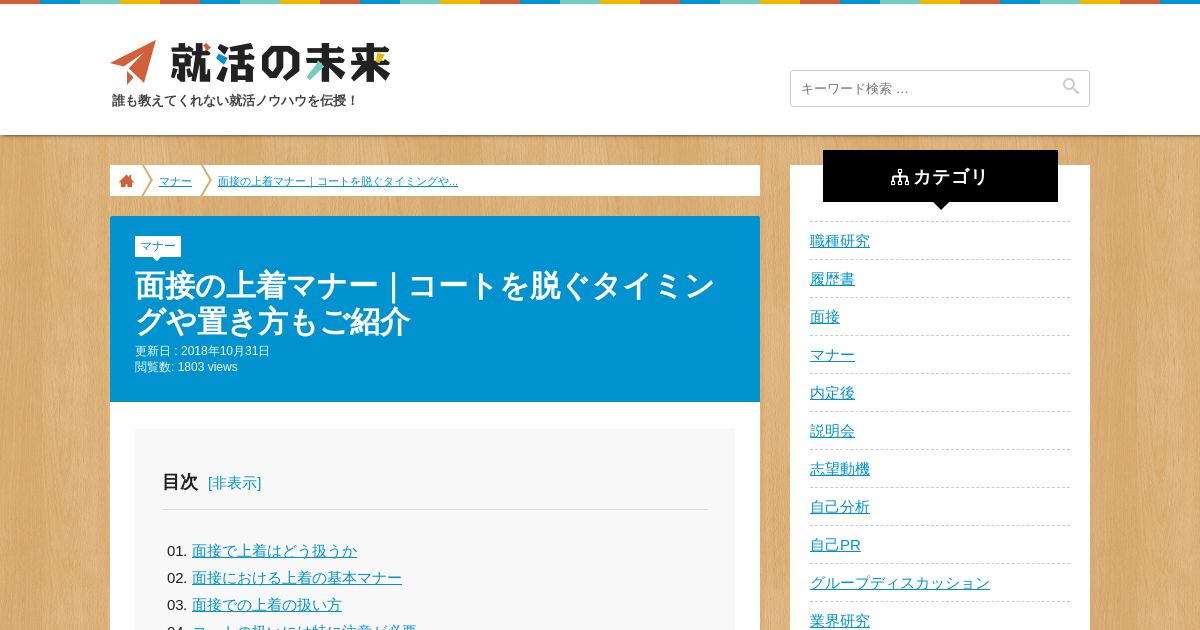Screen dimensions: 1200x630
Task: Click the 目次 heading
Action: (180, 482)
